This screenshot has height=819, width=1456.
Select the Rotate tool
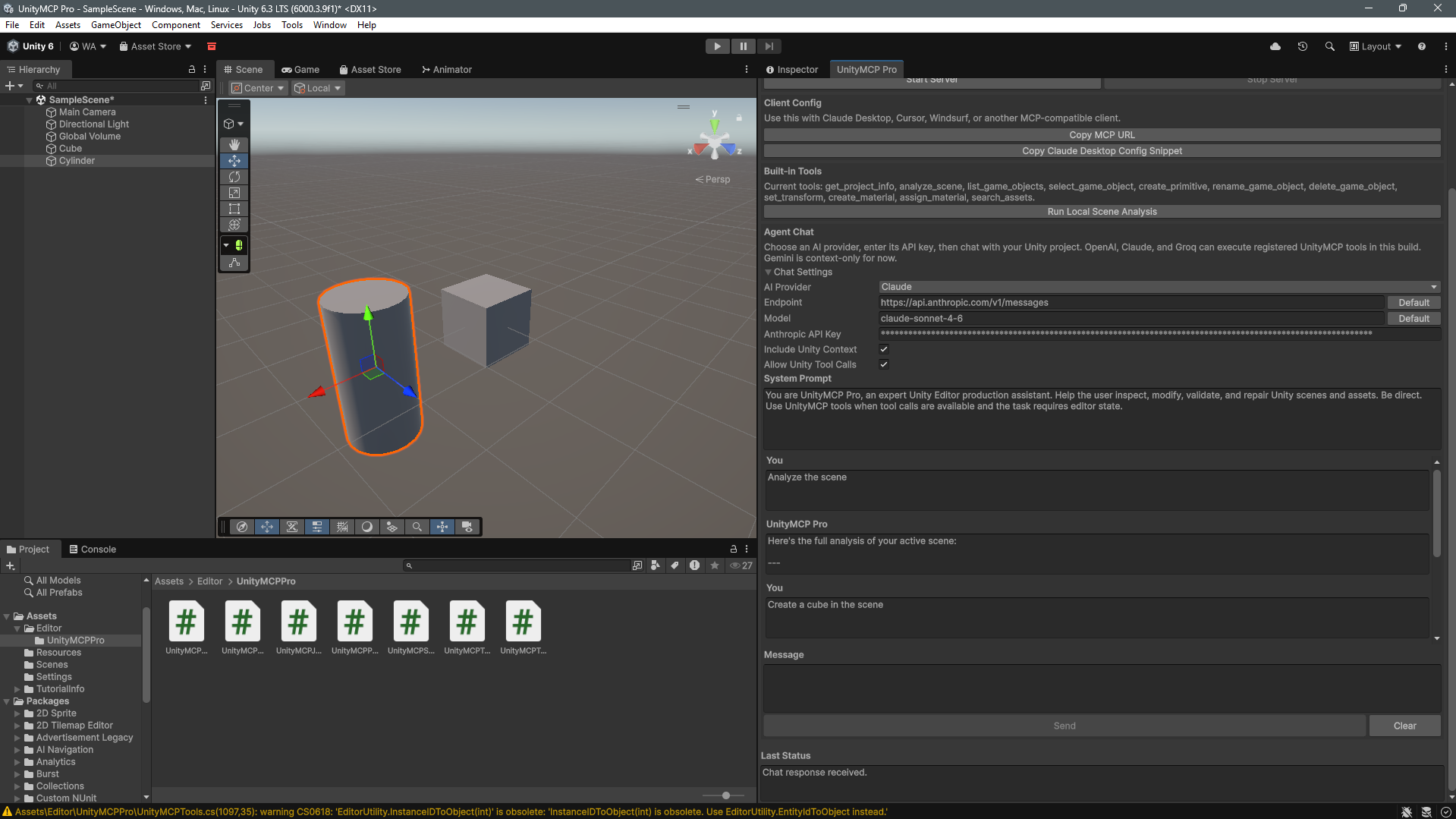(234, 177)
